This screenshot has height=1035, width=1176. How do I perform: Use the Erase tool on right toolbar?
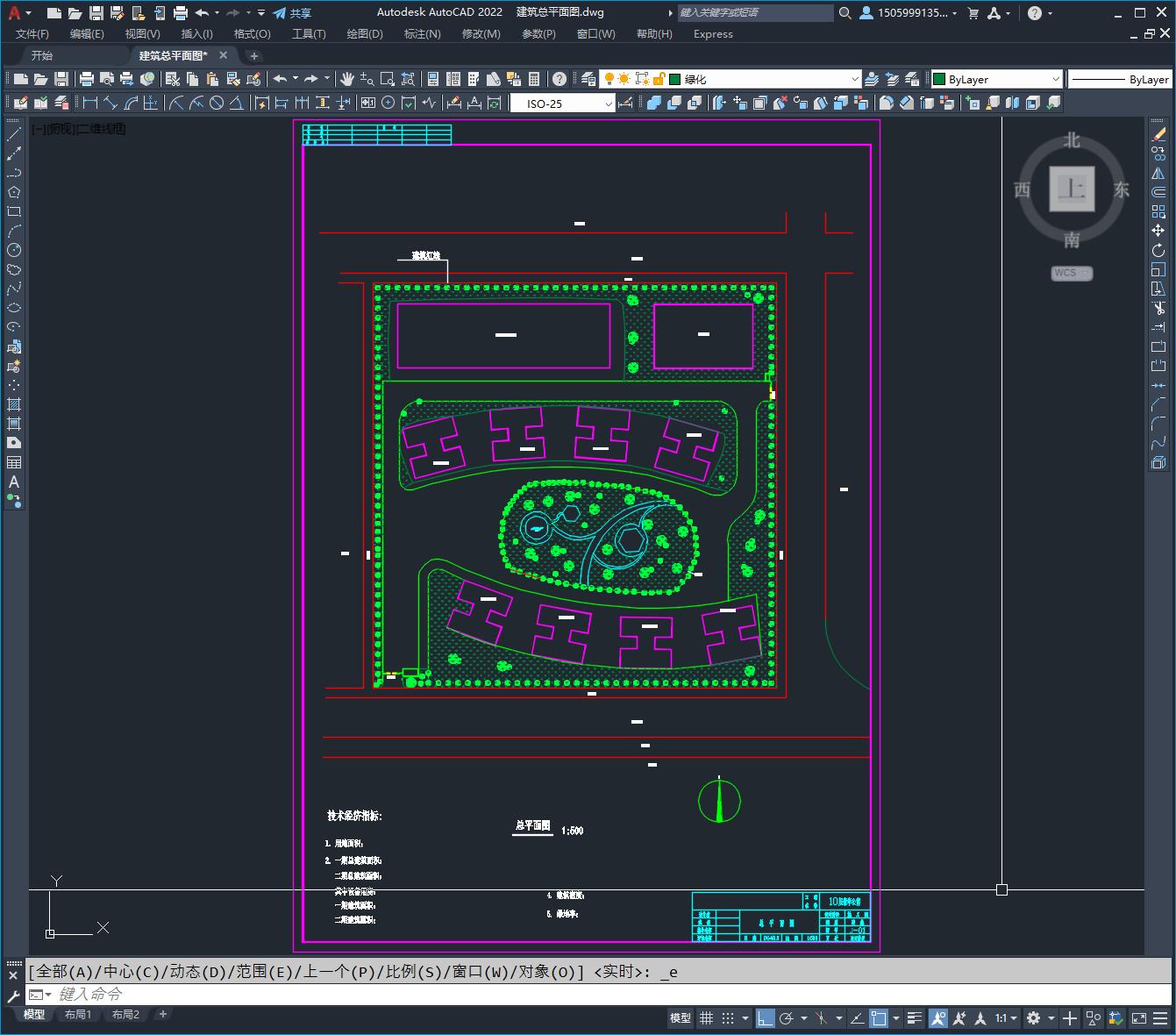click(1158, 134)
